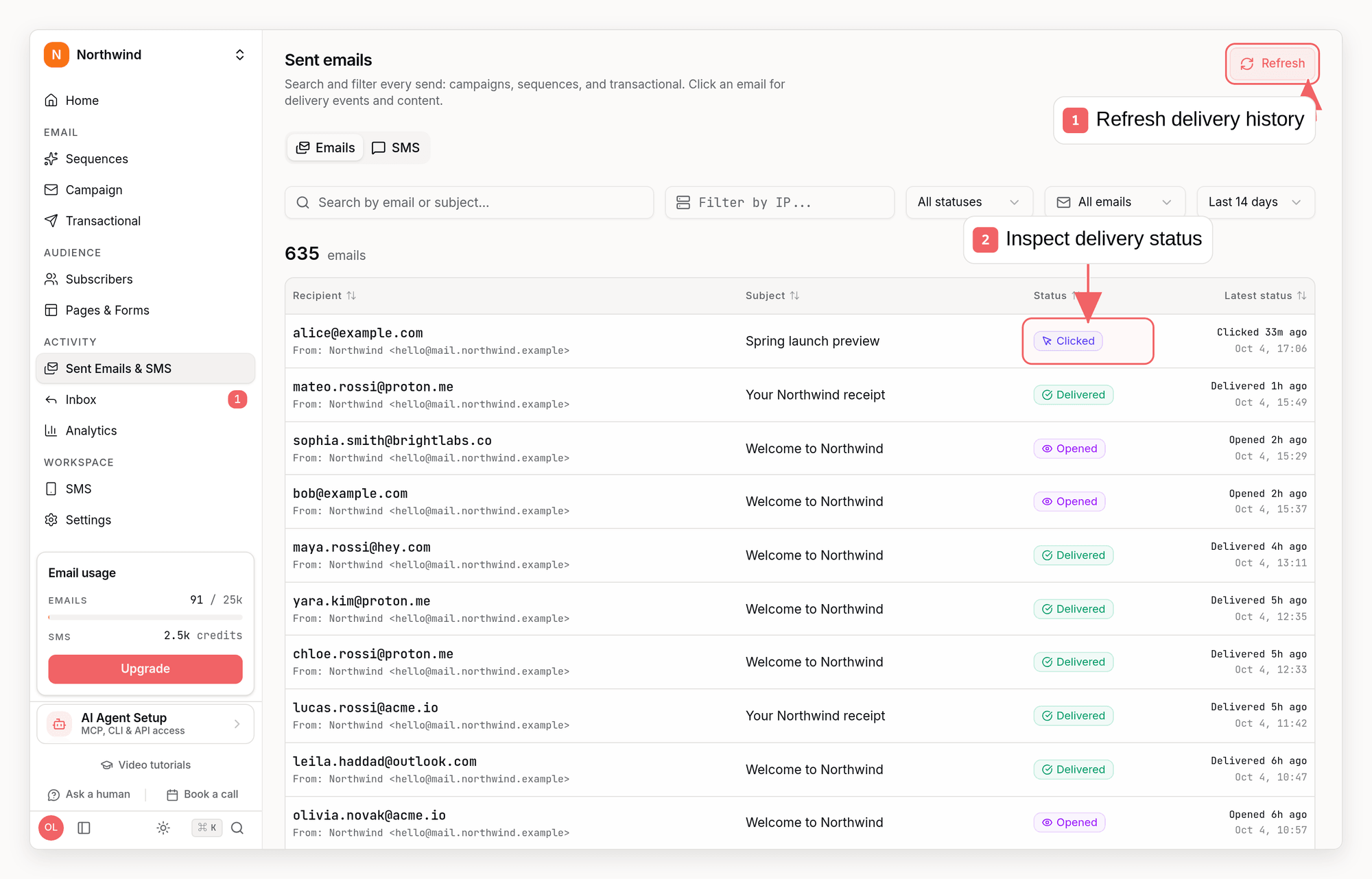Switch to the SMS tab
Viewport: 1372px width, 879px height.
[396, 148]
